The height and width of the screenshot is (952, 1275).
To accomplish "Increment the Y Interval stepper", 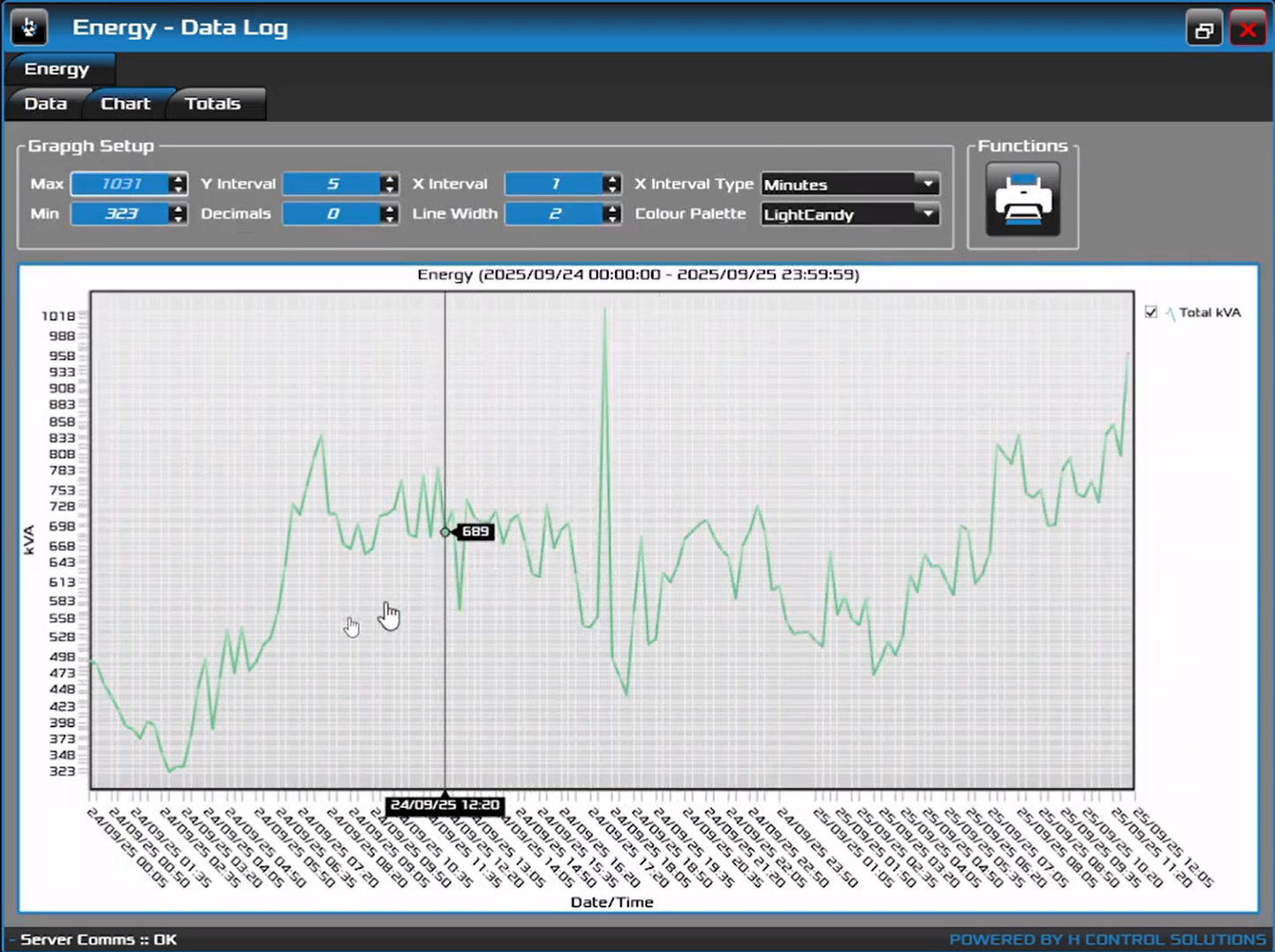I will coord(390,179).
